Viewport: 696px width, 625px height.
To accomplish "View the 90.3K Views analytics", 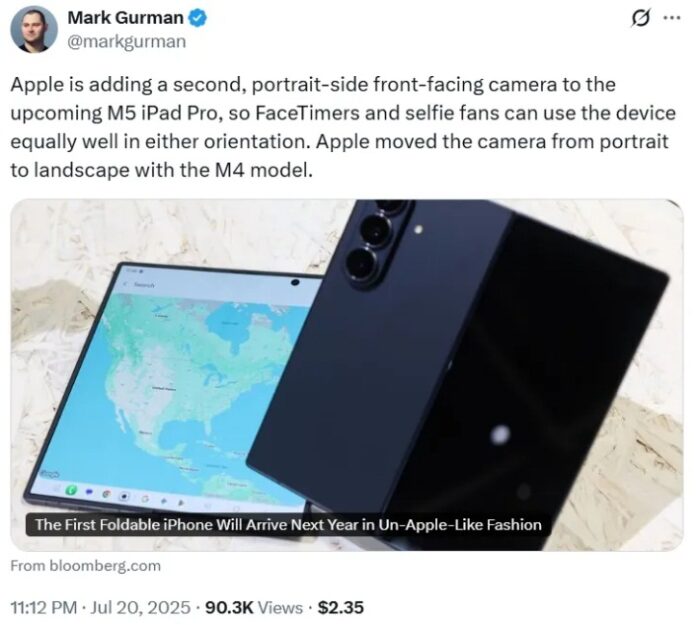I will coord(254,608).
